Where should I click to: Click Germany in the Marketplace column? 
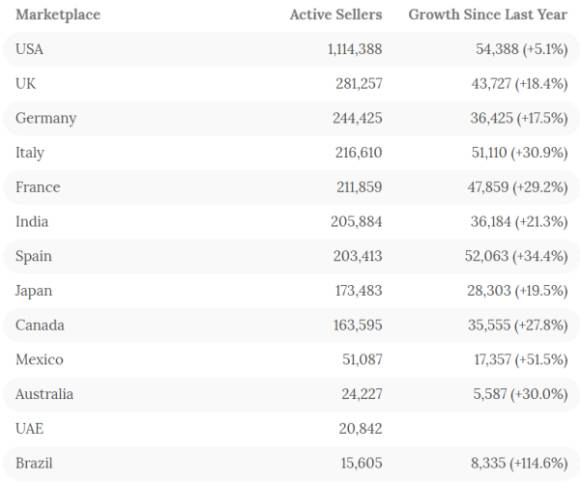[x=46, y=119]
